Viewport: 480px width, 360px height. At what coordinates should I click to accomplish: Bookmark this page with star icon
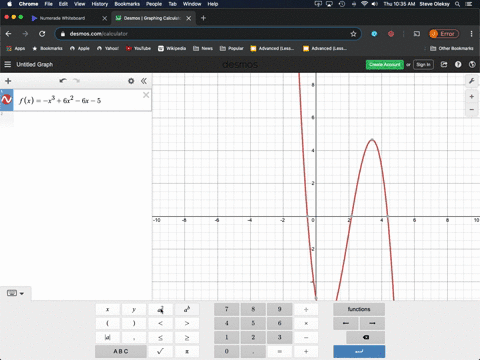353,34
